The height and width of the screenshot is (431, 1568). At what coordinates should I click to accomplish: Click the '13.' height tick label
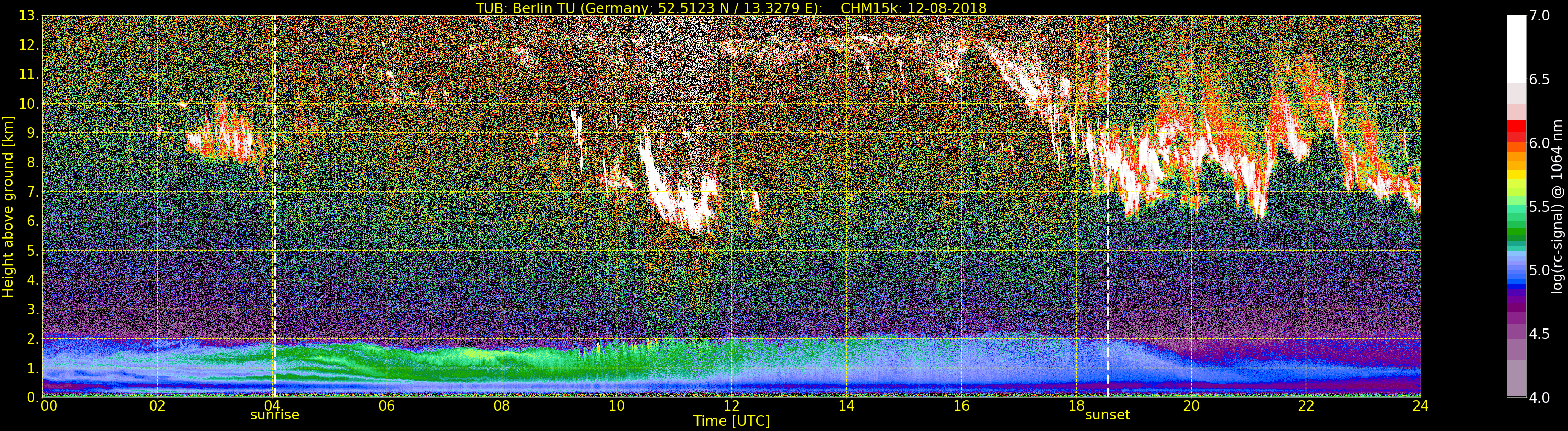pos(29,16)
